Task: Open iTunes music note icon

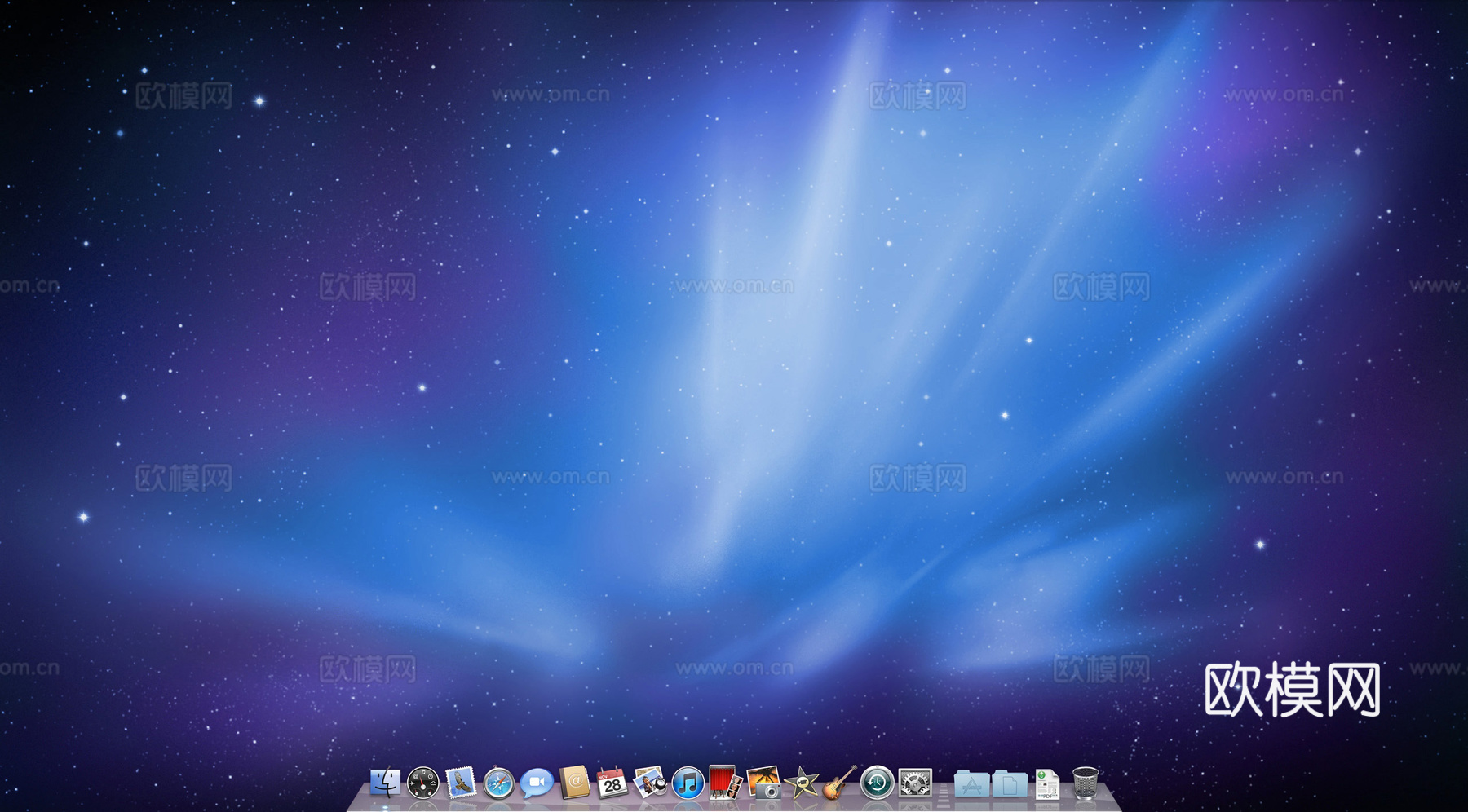Action: [688, 783]
